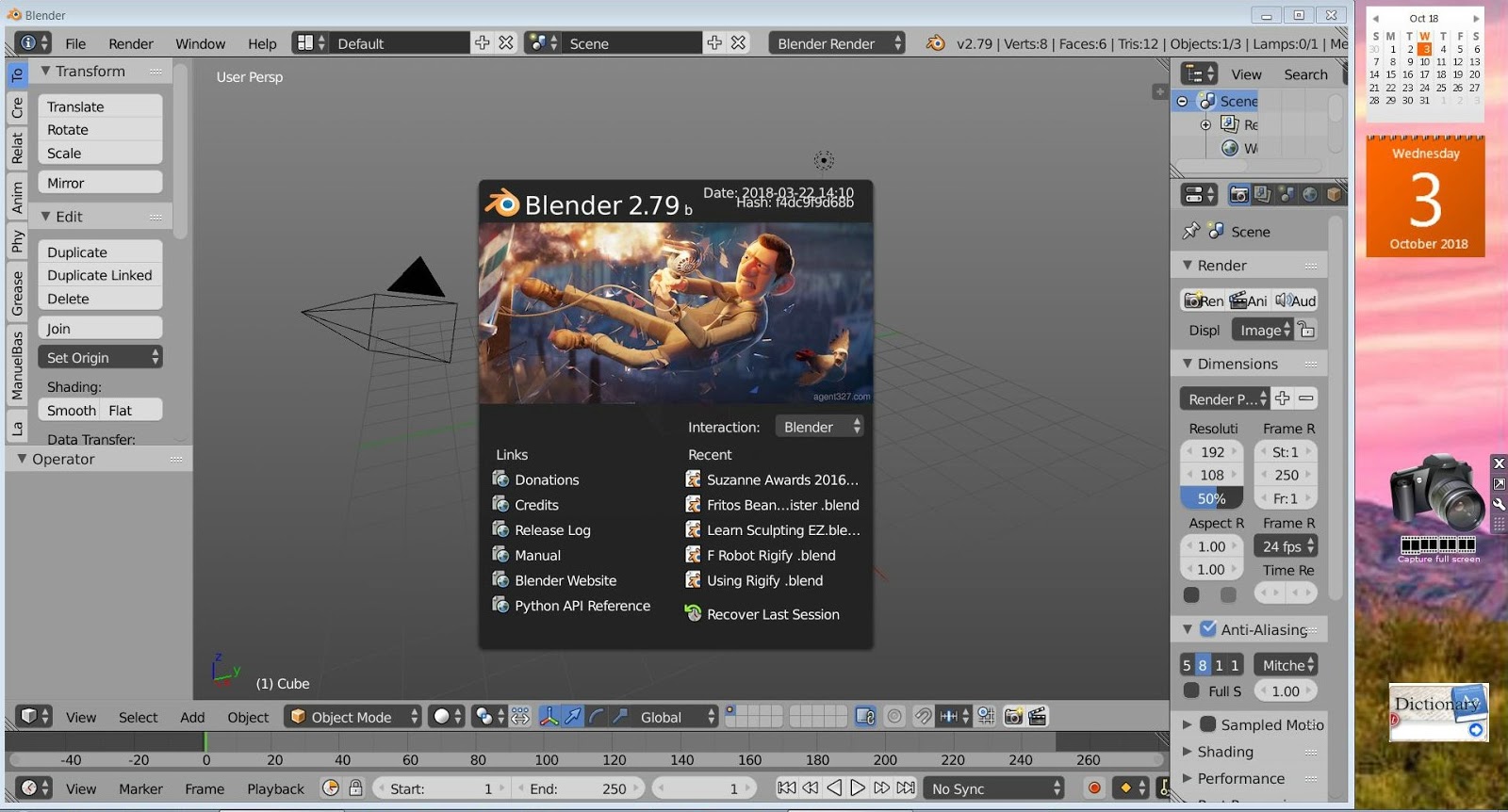The image size is (1508, 812).
Task: Open pivot point selector
Action: pos(488,717)
